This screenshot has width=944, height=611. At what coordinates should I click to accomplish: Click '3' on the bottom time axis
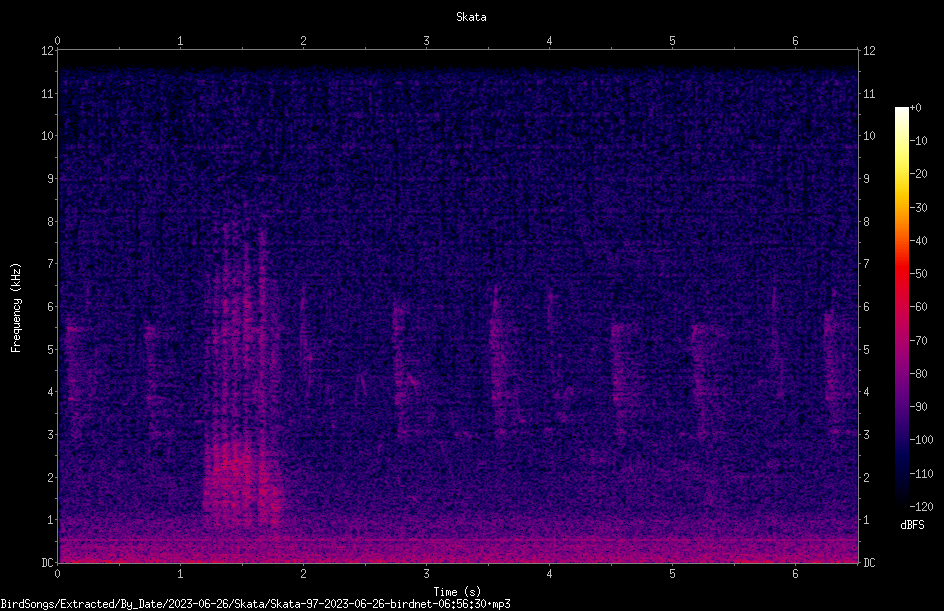[x=426, y=574]
